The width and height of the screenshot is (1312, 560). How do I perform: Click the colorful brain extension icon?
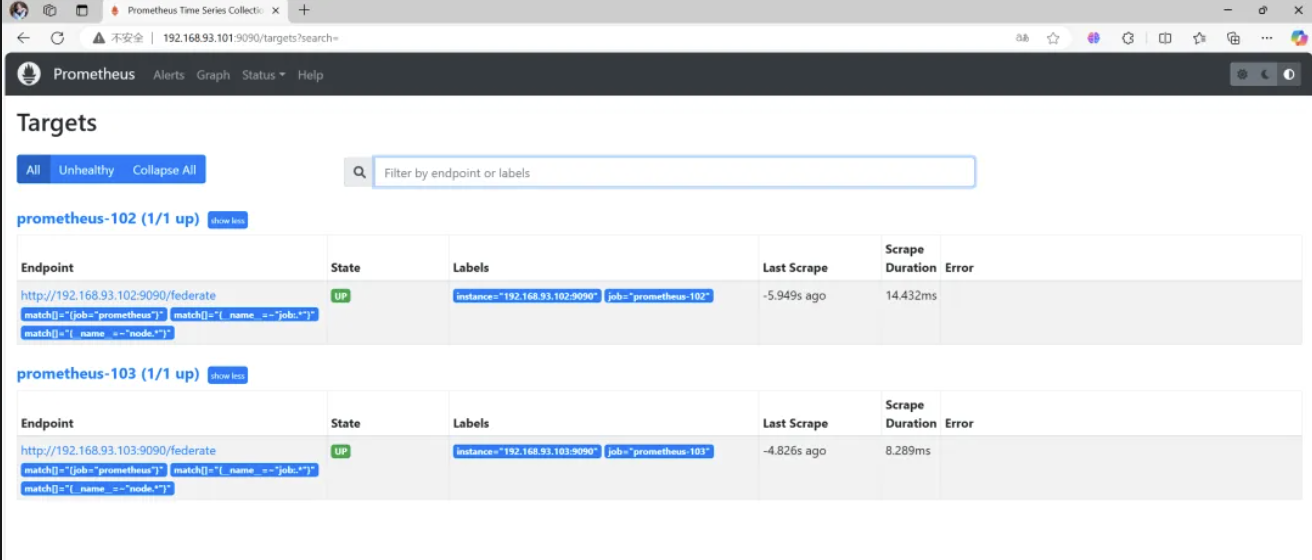[1094, 38]
